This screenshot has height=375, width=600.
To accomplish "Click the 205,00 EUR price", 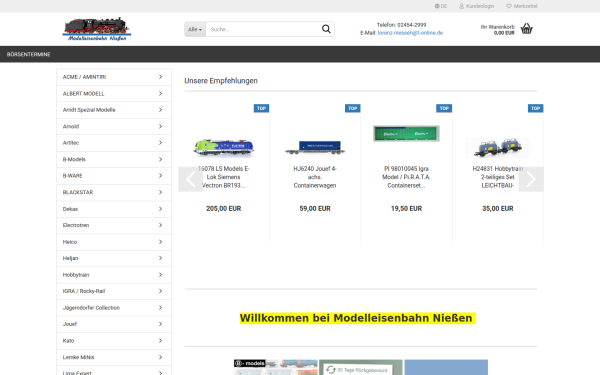I will (223, 209).
